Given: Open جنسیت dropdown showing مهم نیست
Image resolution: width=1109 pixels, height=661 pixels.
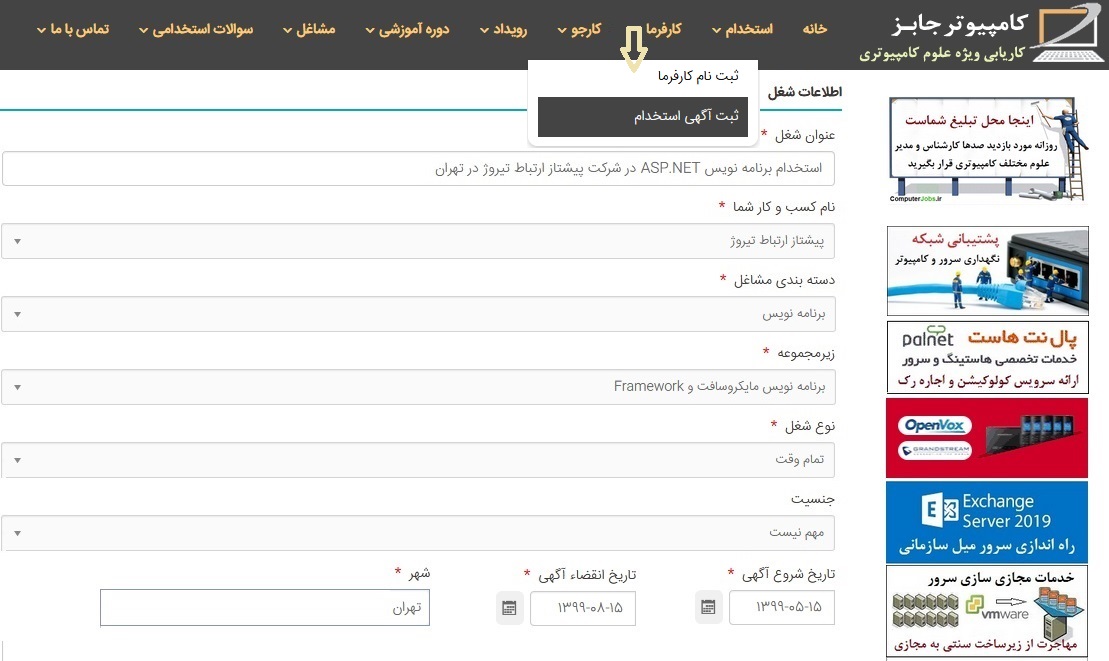Looking at the screenshot, I should coord(418,532).
